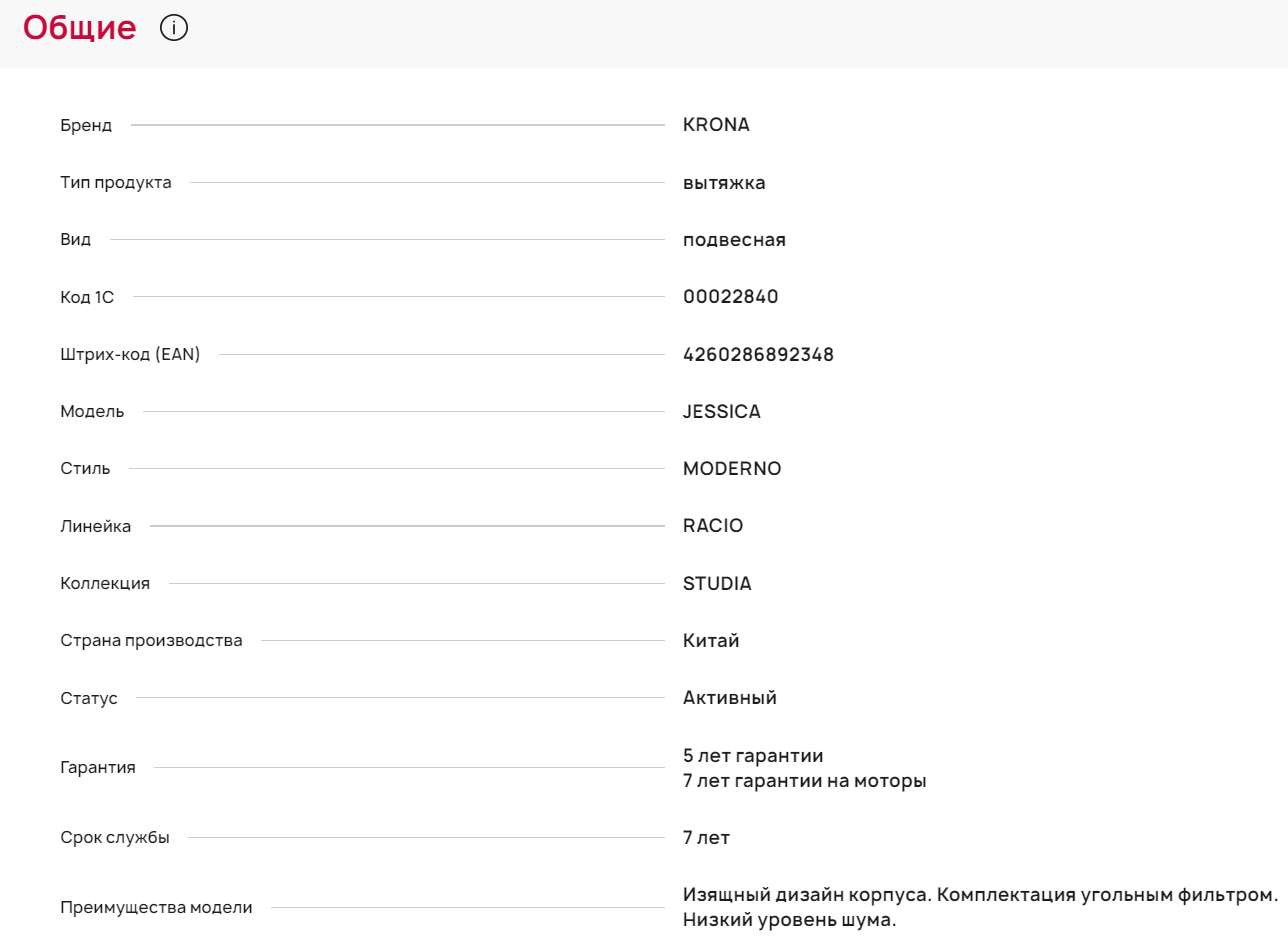Select the STUDIA collection value

tap(717, 584)
